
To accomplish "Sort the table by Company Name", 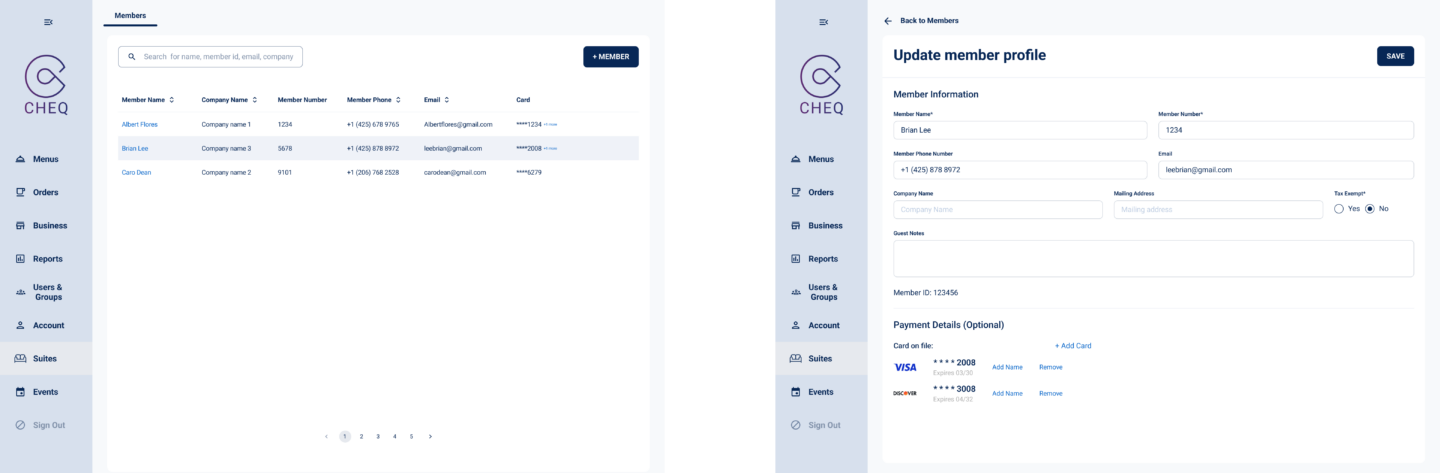I will point(255,100).
